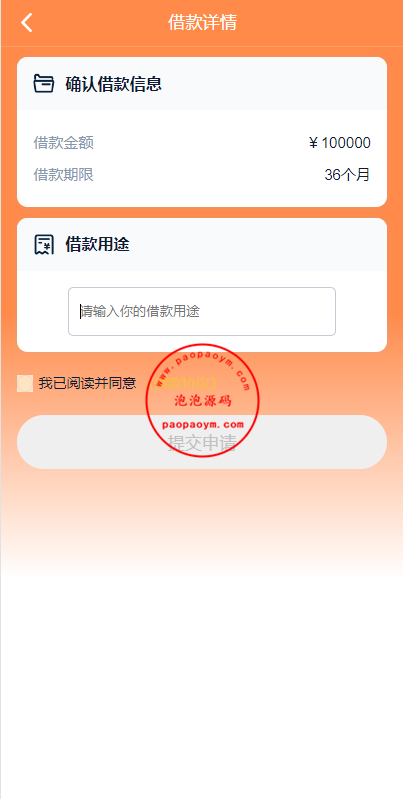Click the curved www.paopaoym.com stamp text
The width and height of the screenshot is (403, 799).
coord(202,369)
